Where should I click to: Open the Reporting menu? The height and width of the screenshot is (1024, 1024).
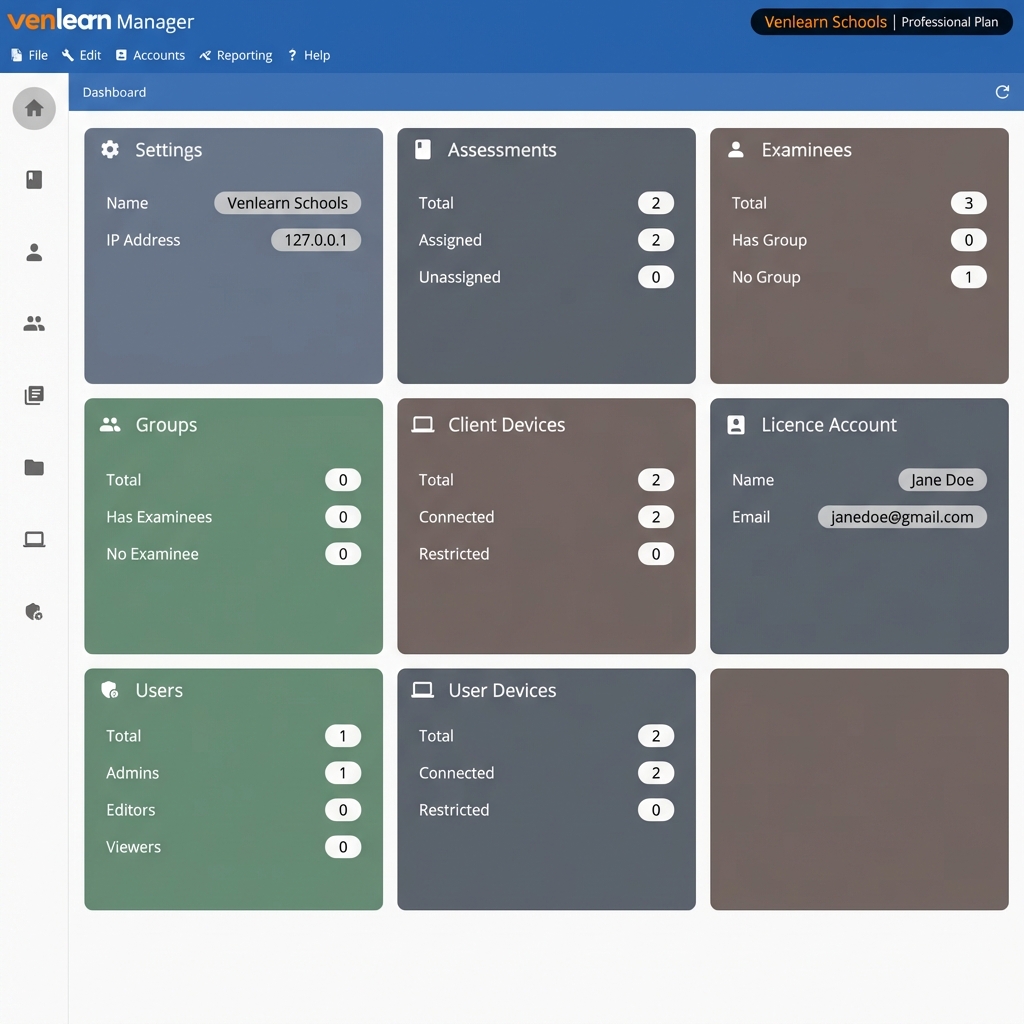point(236,55)
